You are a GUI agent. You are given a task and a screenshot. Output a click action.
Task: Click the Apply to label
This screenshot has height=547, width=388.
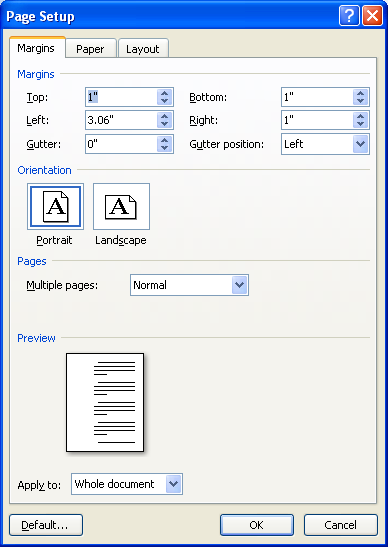tap(39, 485)
